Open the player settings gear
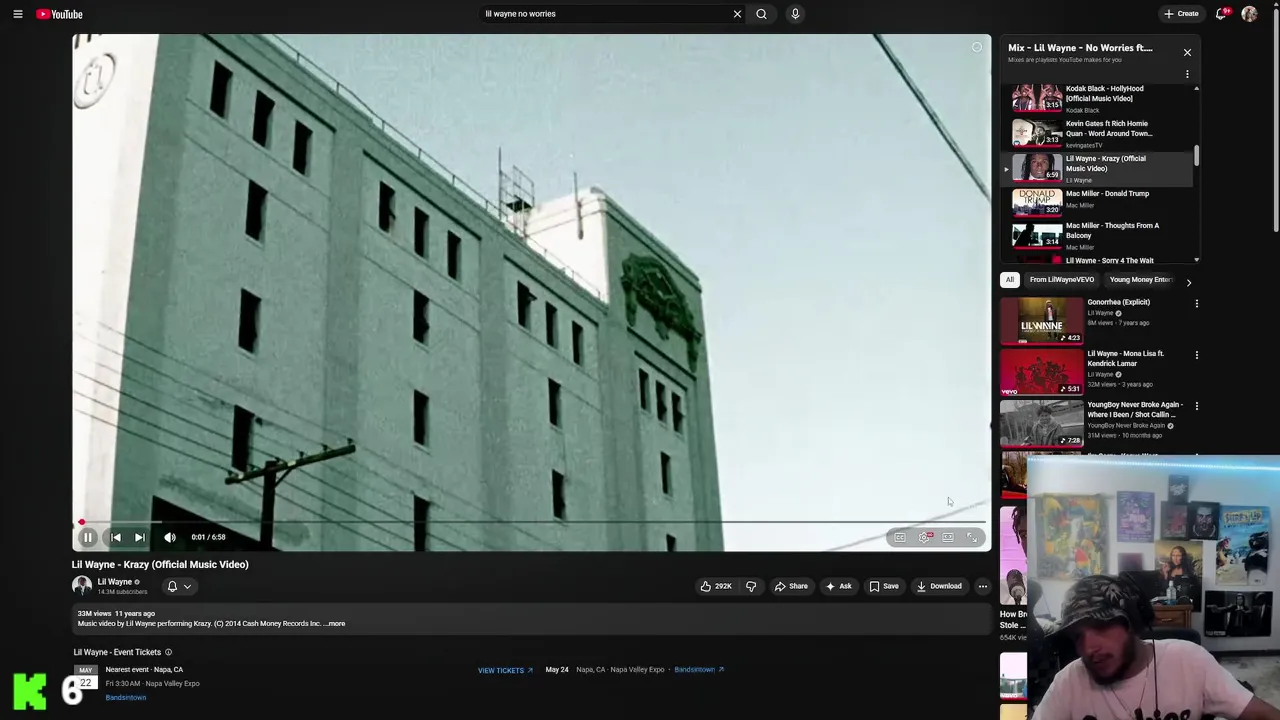Screen dimensions: 1280x720 (925, 537)
